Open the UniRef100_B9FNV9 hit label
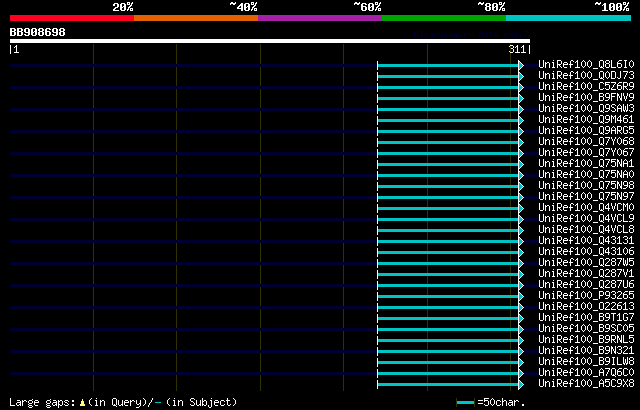This screenshot has width=640, height=410. point(586,98)
